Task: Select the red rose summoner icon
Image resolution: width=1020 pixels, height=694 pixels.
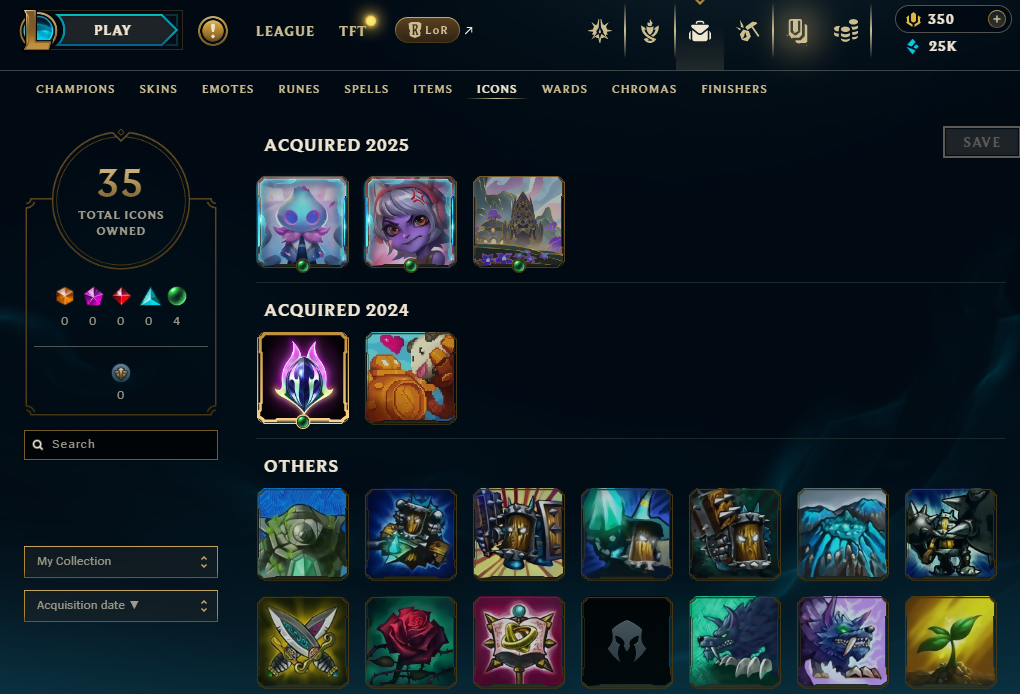Action: pyautogui.click(x=410, y=642)
